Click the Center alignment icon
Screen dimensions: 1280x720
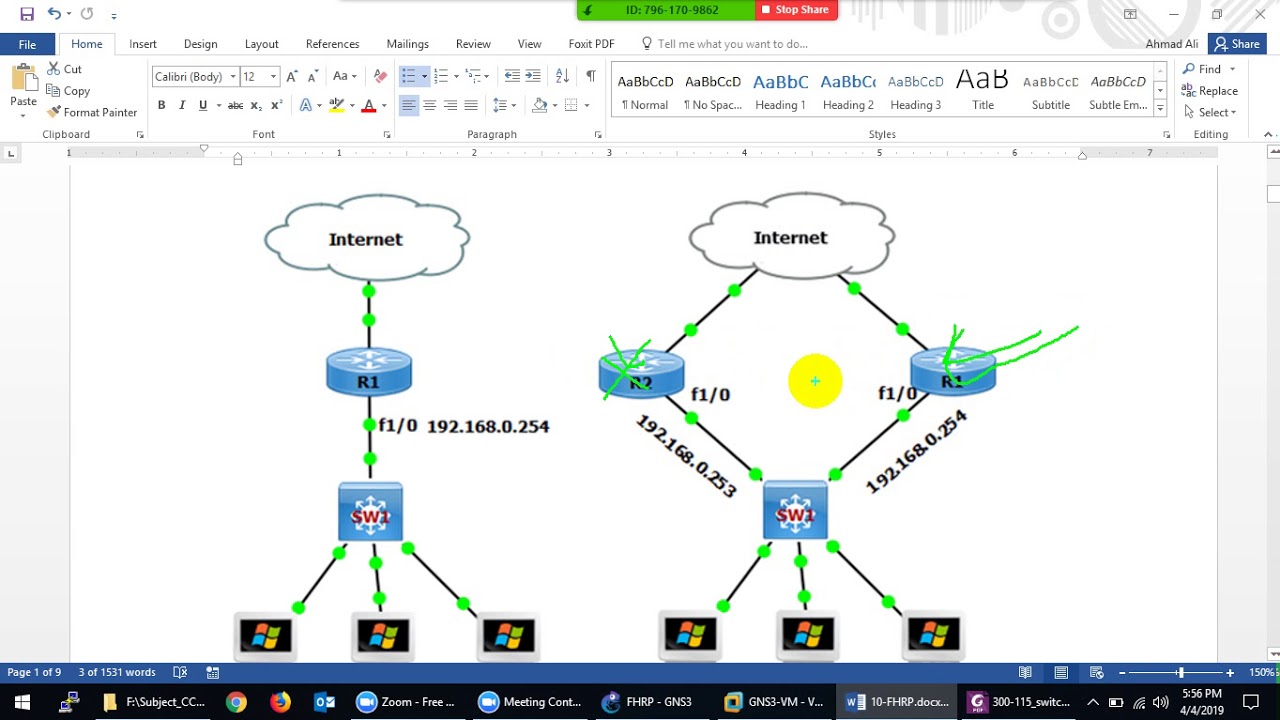(429, 105)
